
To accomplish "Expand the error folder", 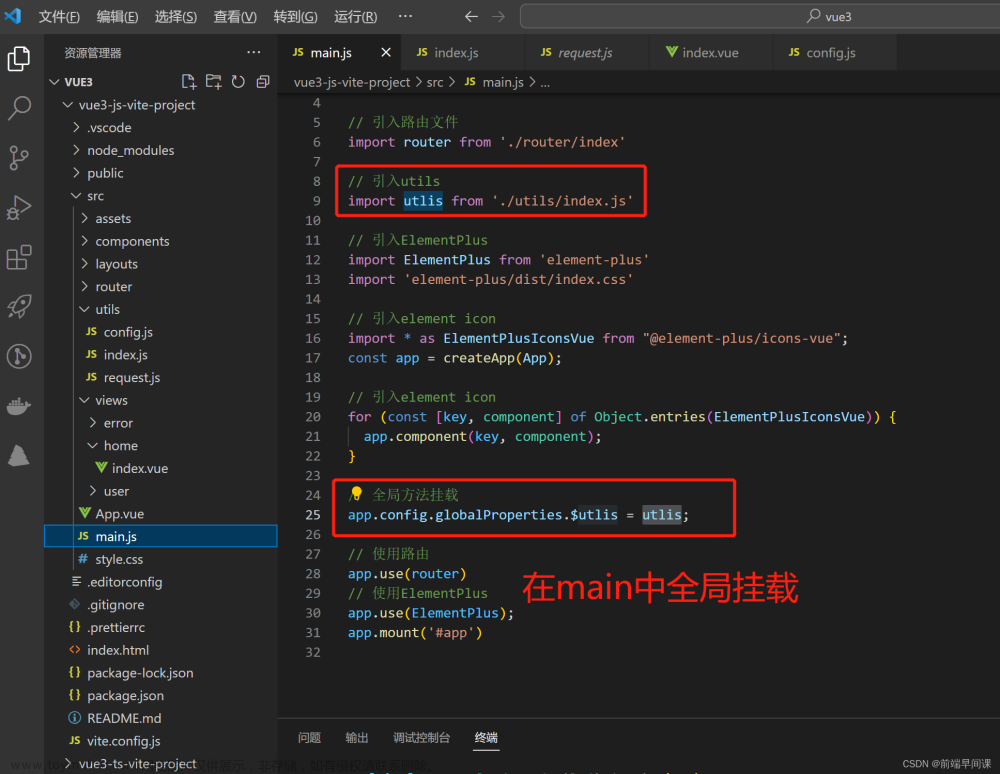I will point(161,423).
